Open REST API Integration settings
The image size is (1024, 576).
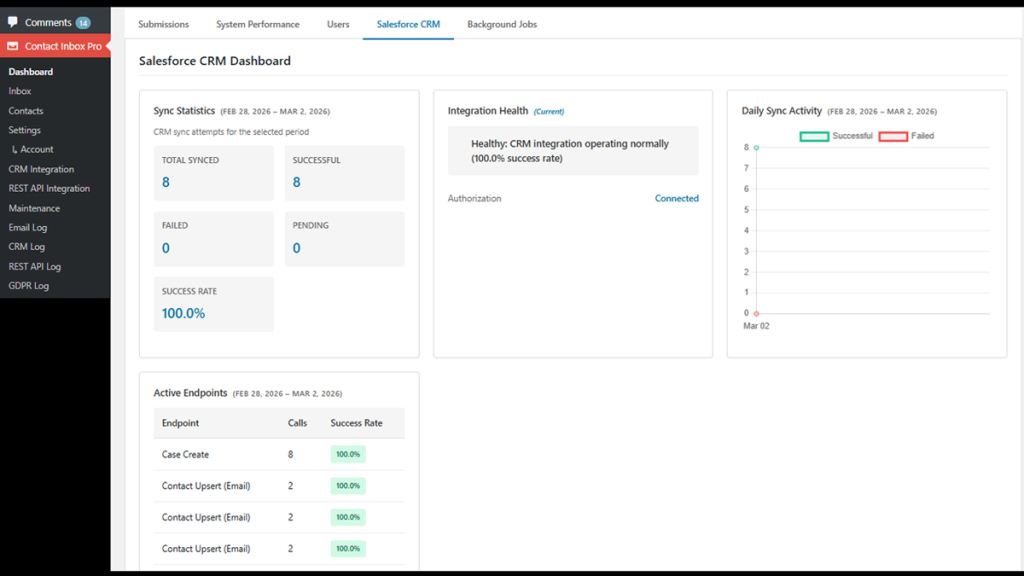pos(51,188)
